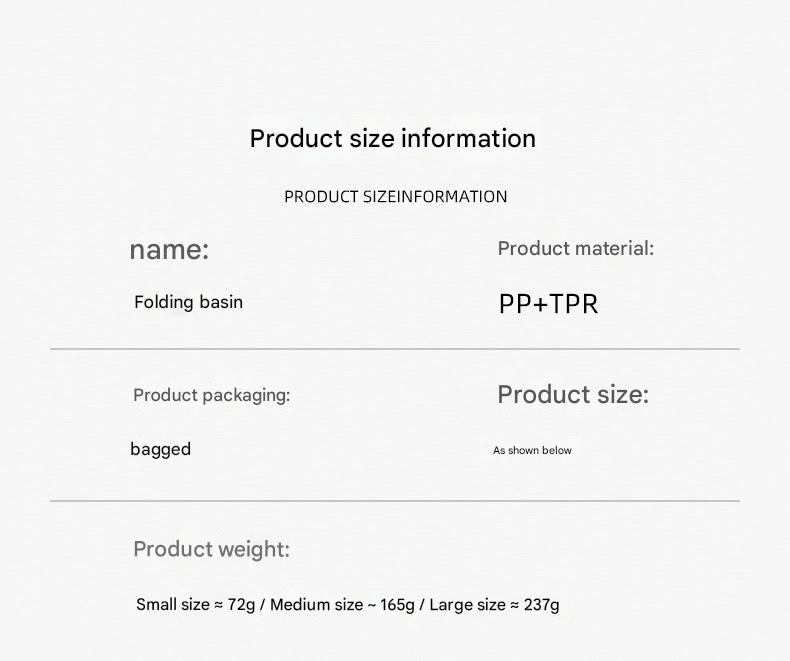The image size is (790, 661).
Task: Click the divider line above "Product weight:"
Action: tap(395, 500)
